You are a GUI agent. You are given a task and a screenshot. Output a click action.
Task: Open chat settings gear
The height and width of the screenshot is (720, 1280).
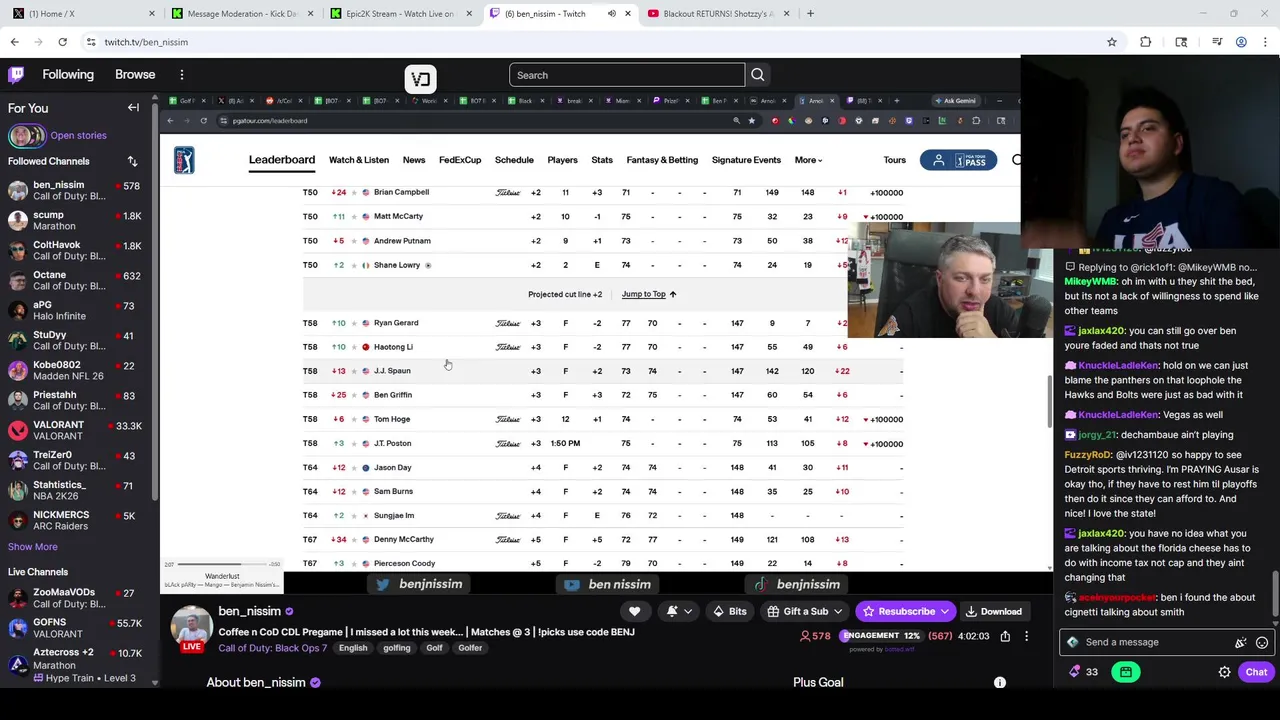tap(1224, 672)
